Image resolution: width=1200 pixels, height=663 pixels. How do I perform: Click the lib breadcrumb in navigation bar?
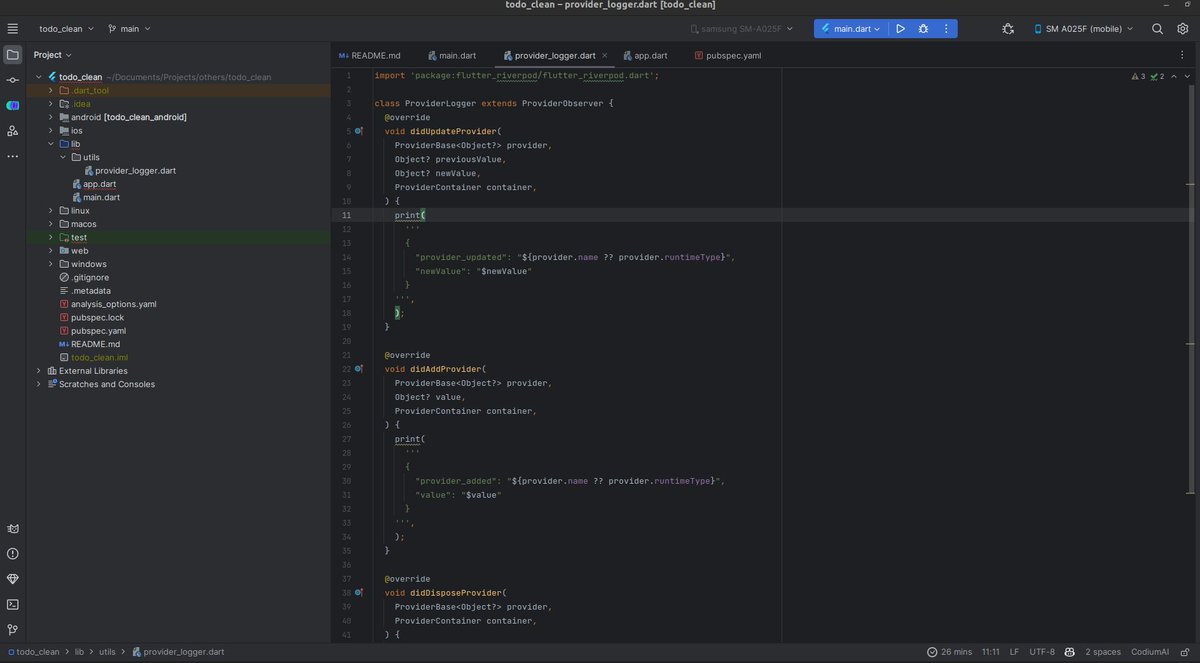coord(80,652)
